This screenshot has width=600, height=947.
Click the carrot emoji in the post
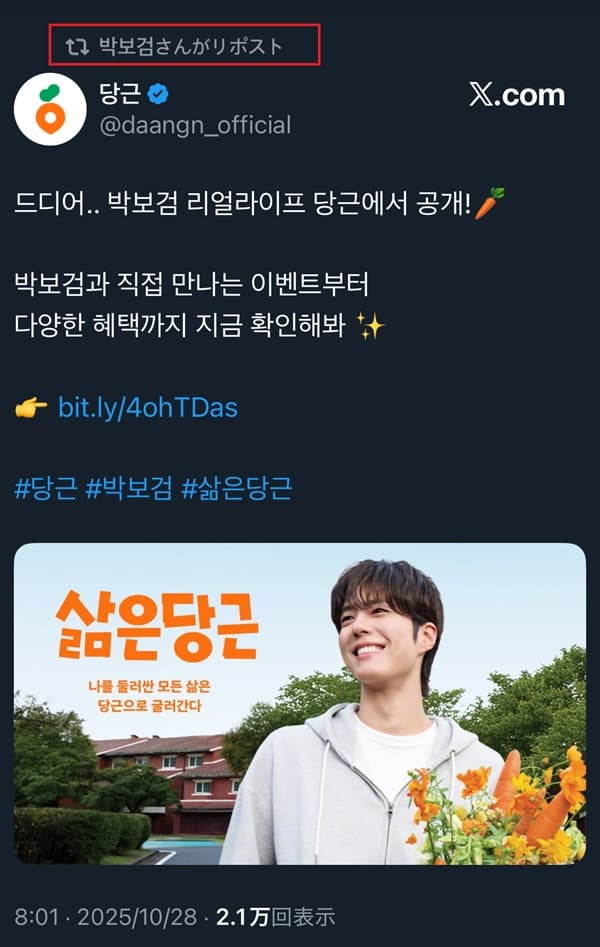tap(489, 202)
